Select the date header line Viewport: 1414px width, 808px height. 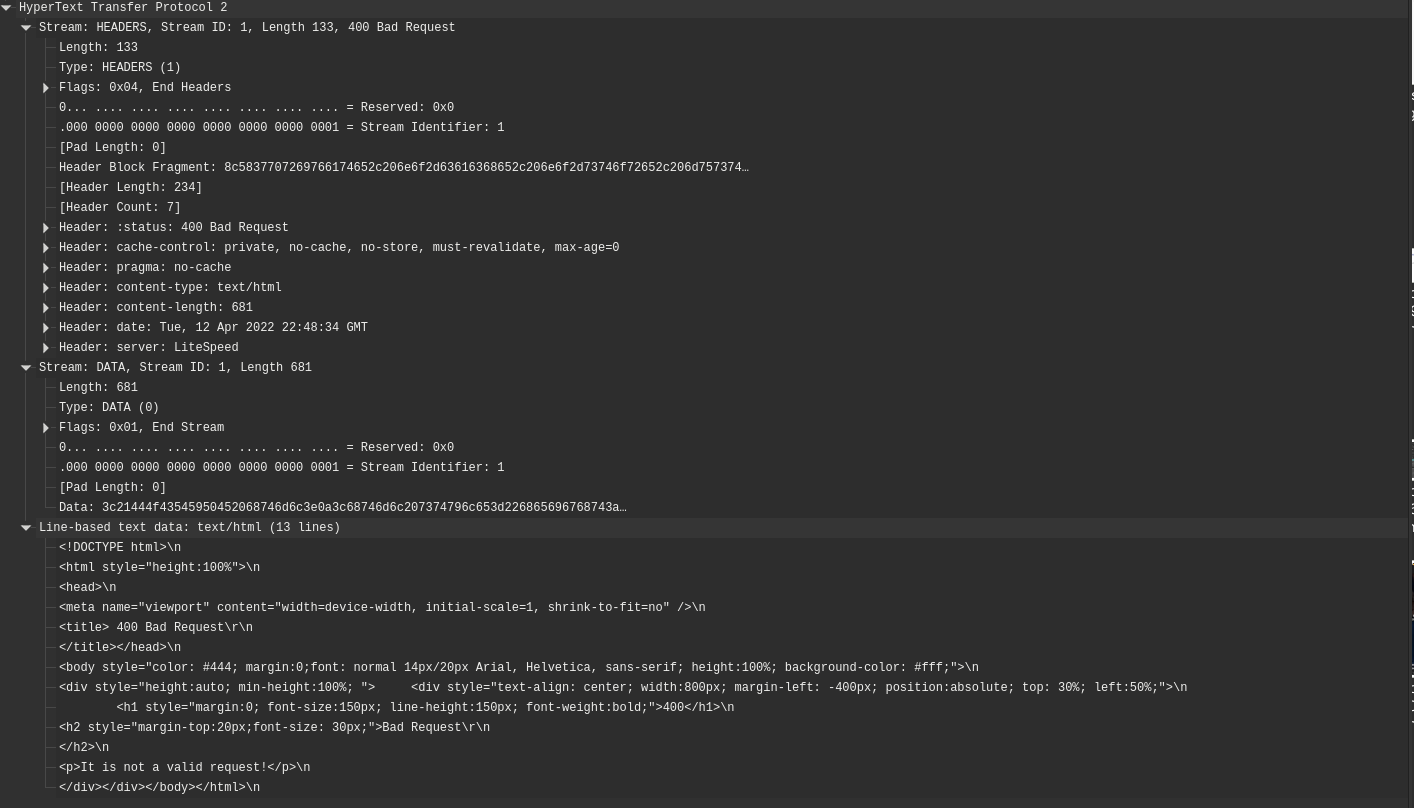click(x=213, y=327)
